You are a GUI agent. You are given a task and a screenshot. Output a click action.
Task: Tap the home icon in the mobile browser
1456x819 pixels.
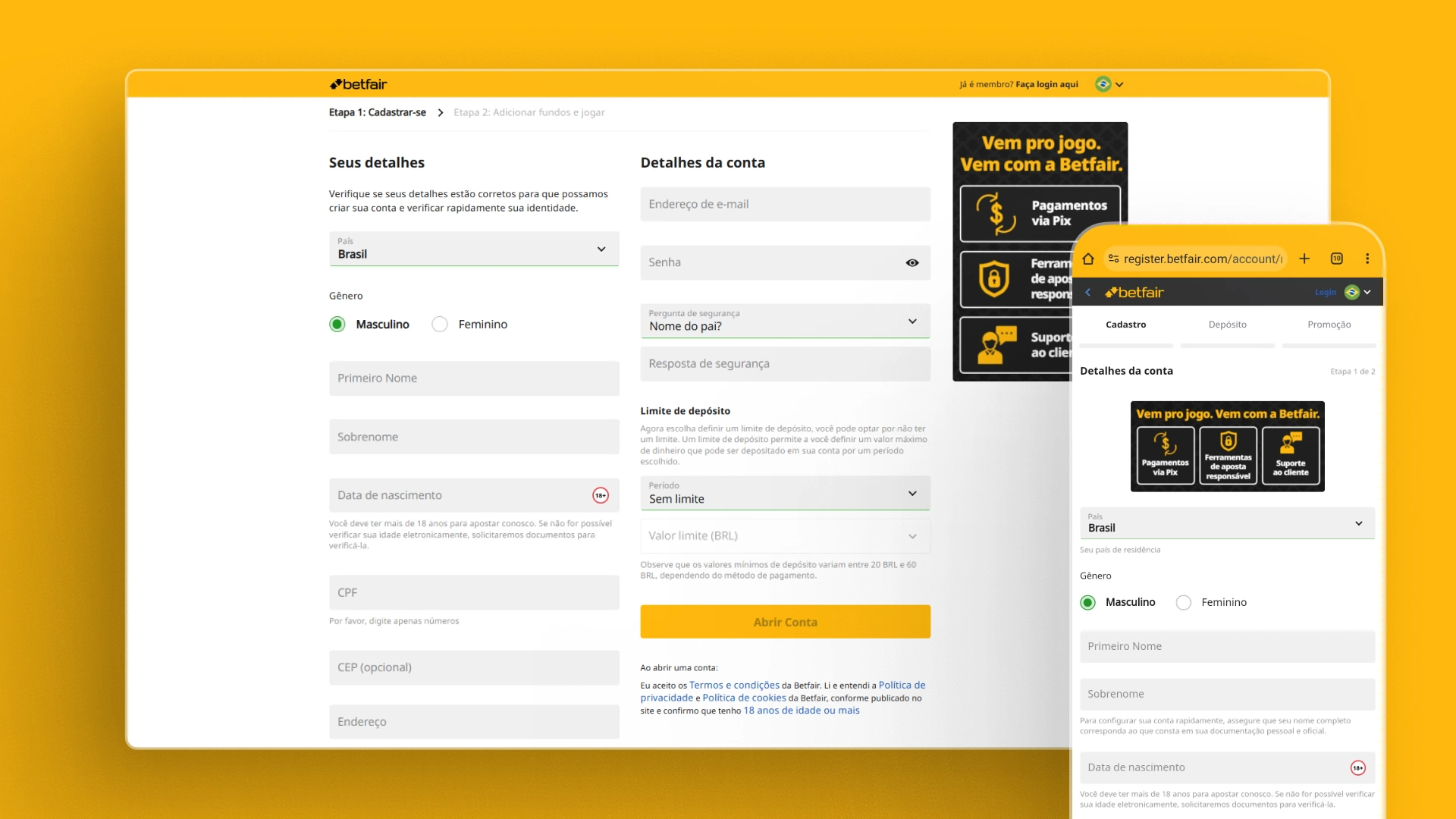point(1088,259)
